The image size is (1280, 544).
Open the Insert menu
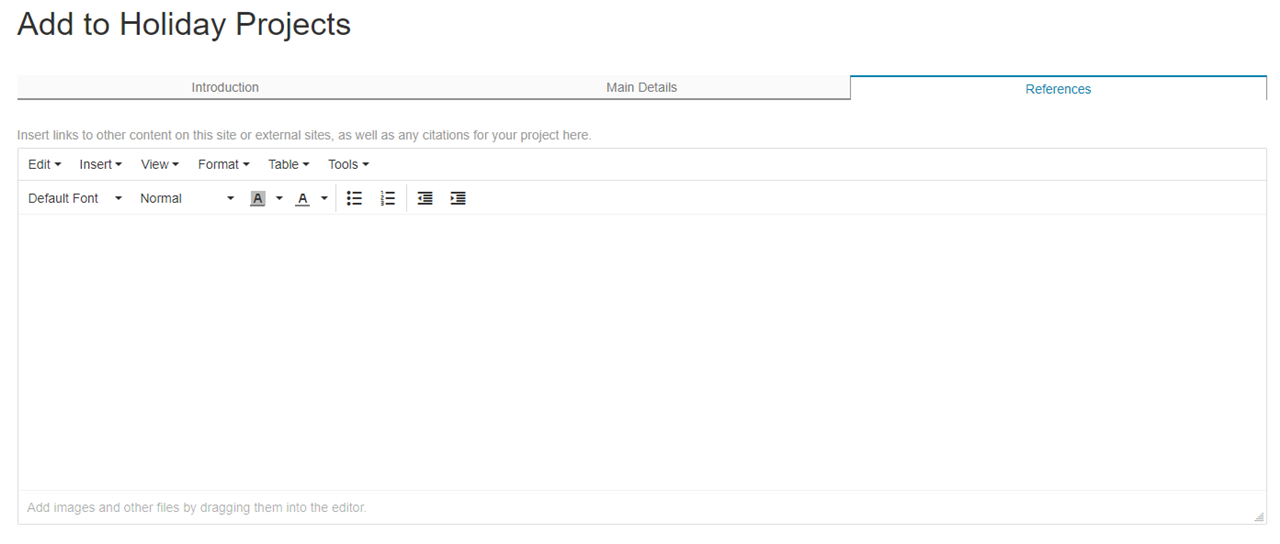(100, 164)
